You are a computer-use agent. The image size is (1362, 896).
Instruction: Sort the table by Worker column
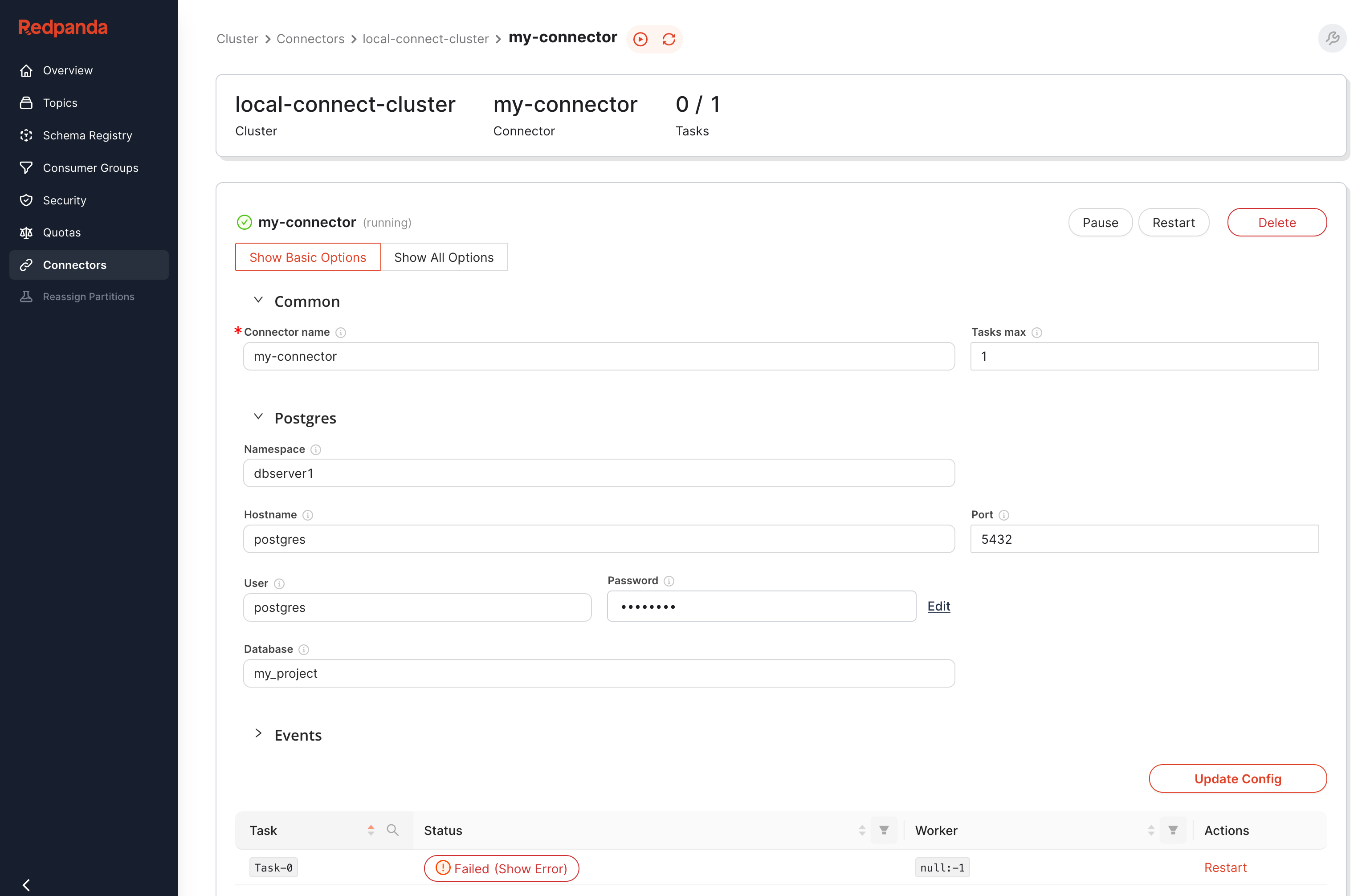(1151, 830)
